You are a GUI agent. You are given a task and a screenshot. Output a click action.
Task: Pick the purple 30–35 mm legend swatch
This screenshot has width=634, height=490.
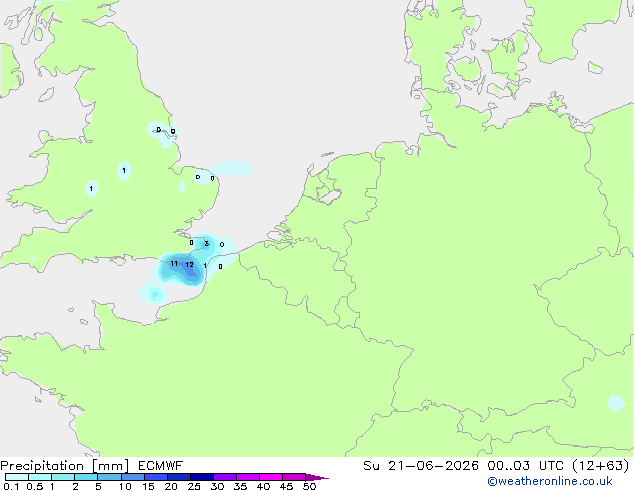tap(225, 477)
